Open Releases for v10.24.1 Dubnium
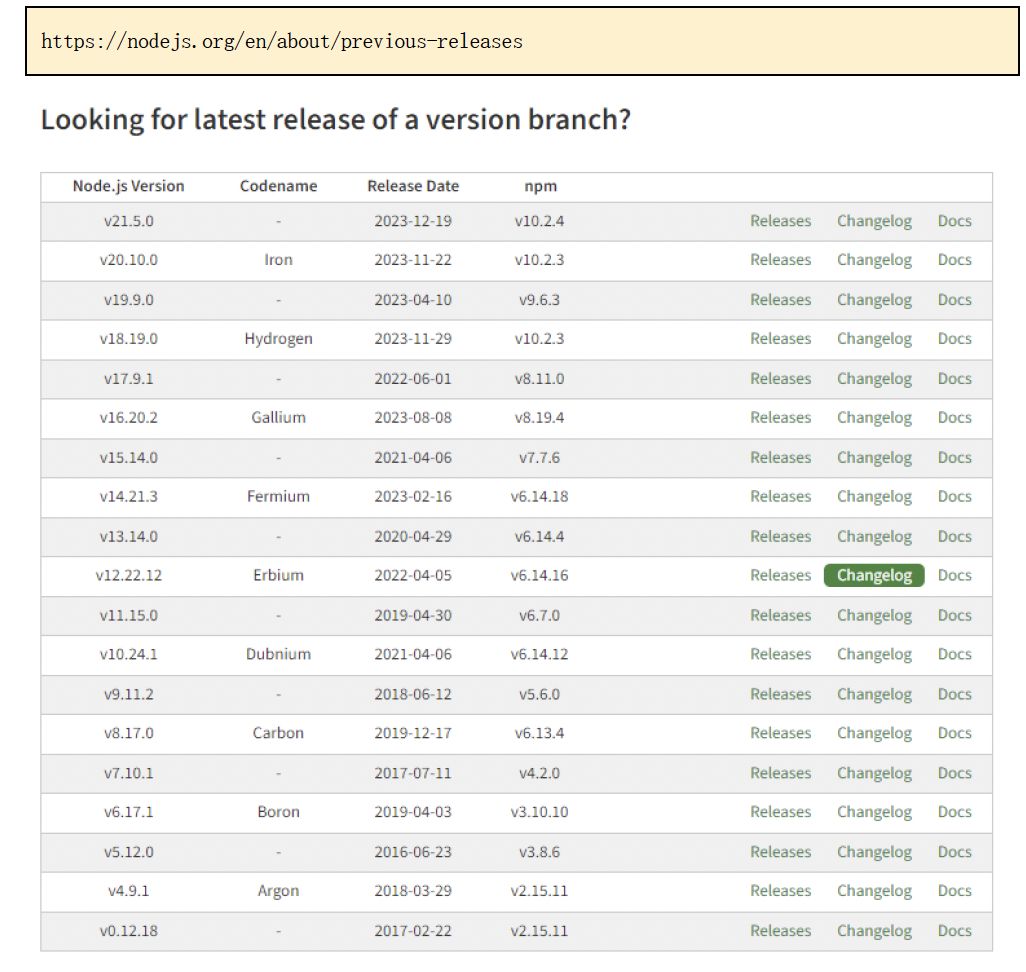 pos(780,655)
